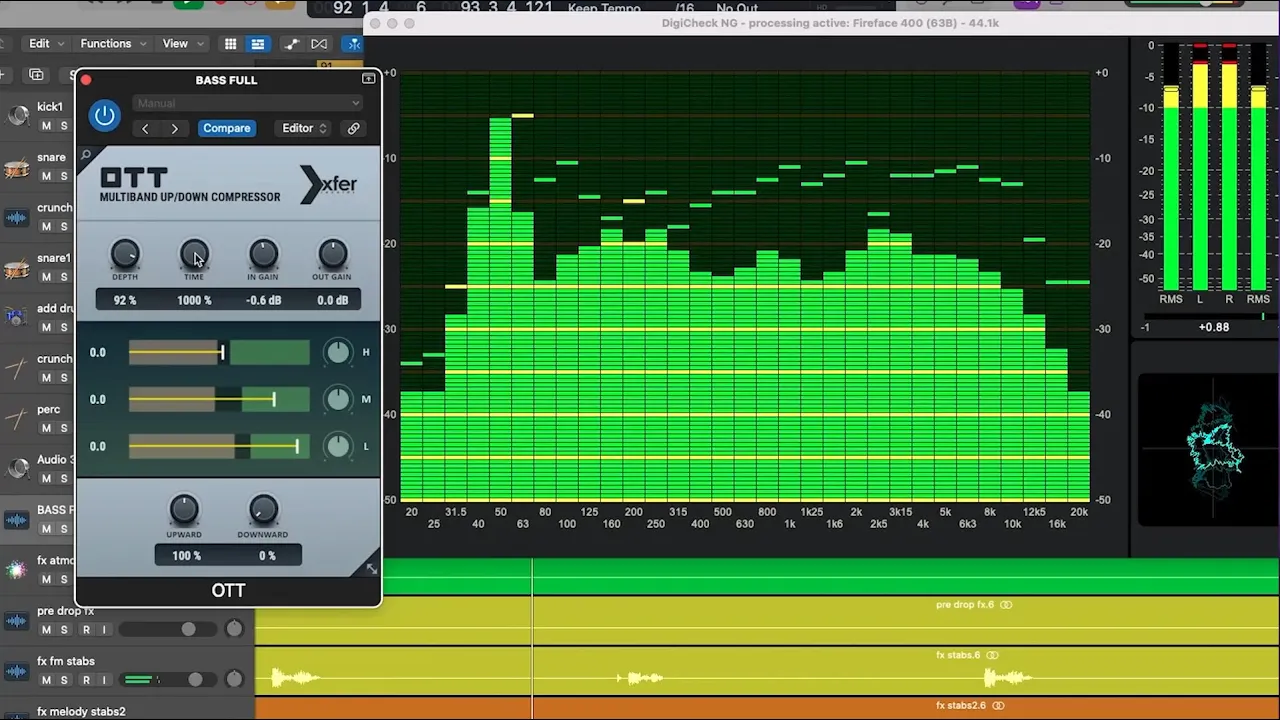The width and height of the screenshot is (1280, 720).
Task: Select the Audio 3 track icon
Action: coord(16,469)
